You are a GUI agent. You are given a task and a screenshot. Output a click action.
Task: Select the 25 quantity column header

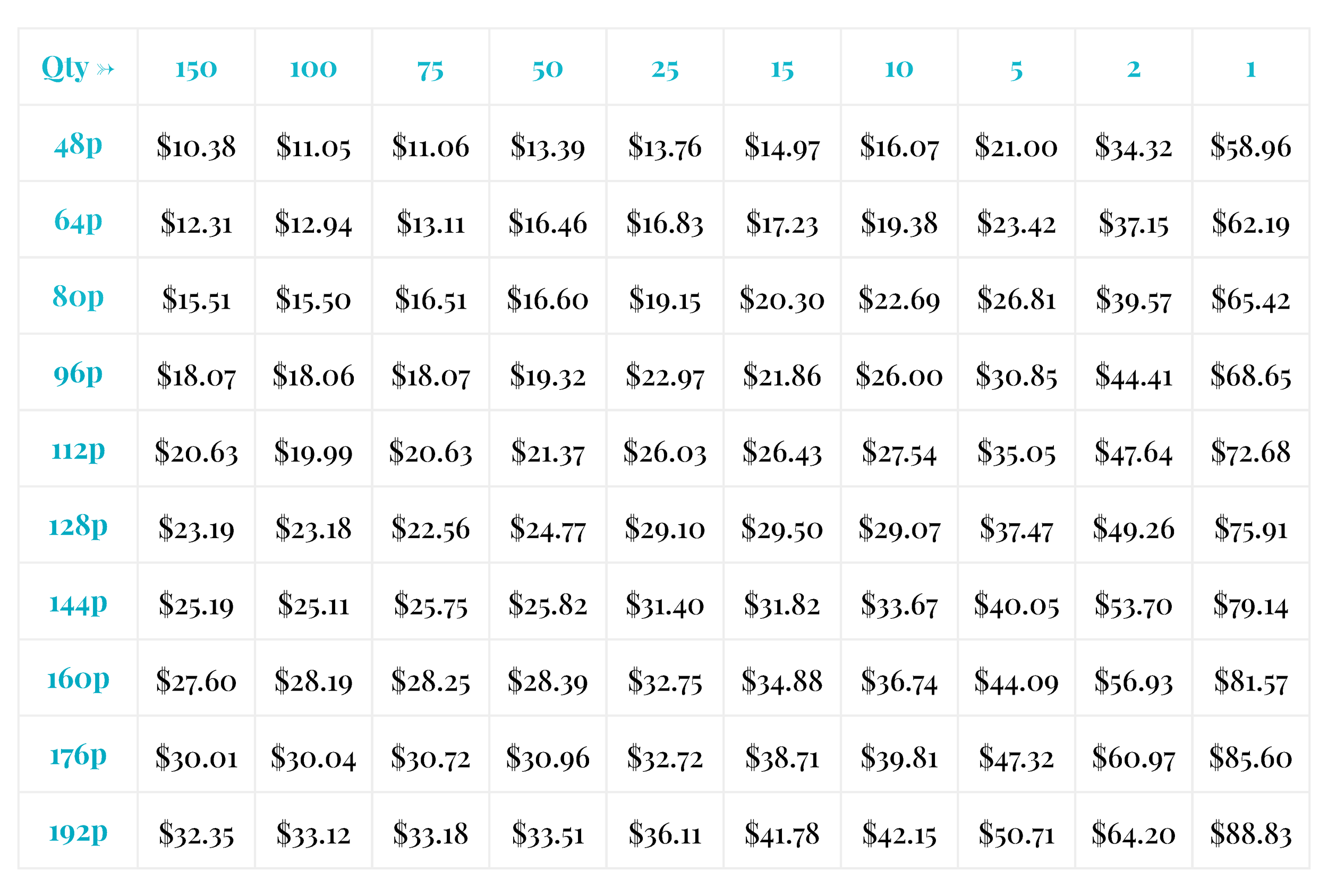tap(665, 69)
